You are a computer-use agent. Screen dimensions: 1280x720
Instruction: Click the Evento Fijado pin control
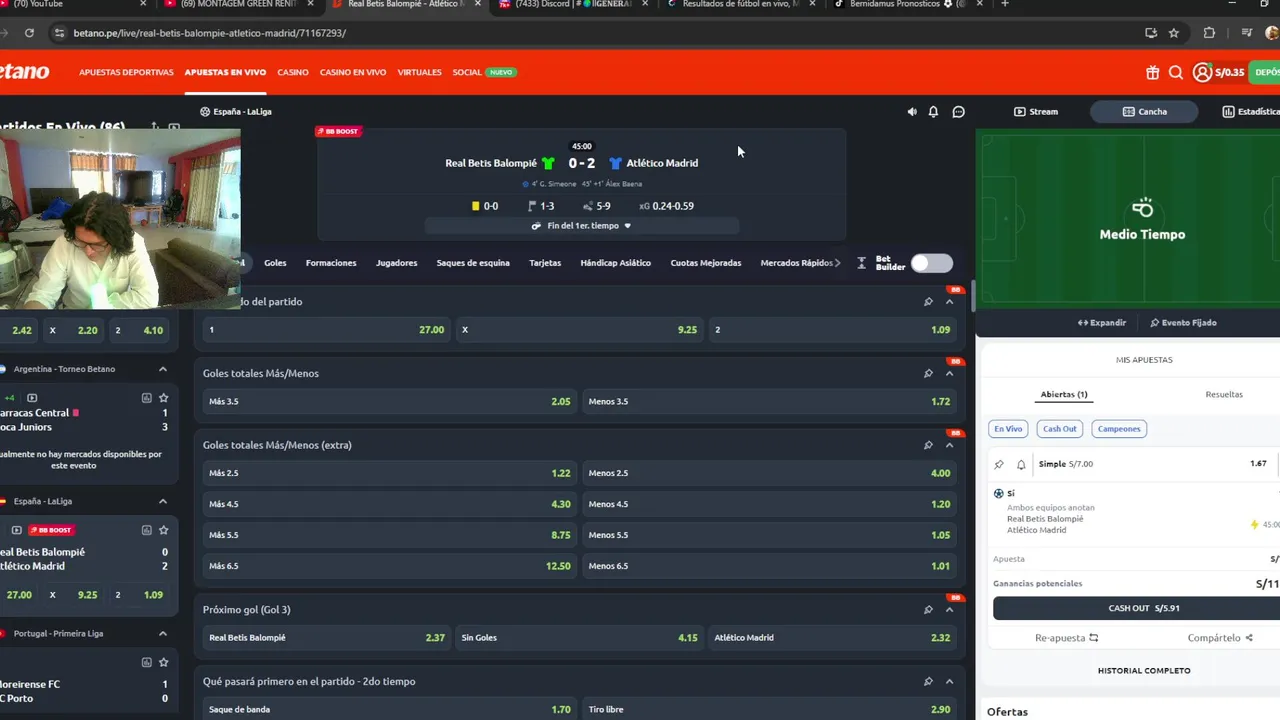pyautogui.click(x=1183, y=323)
